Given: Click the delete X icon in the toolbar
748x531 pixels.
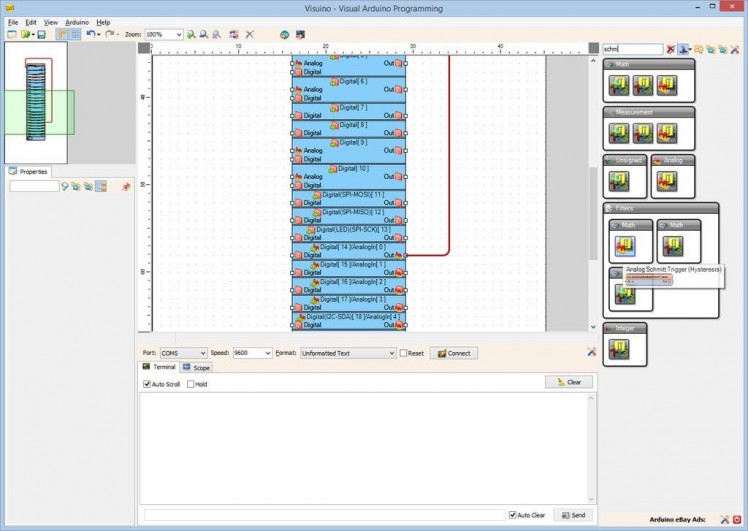Looking at the screenshot, I should pos(249,34).
